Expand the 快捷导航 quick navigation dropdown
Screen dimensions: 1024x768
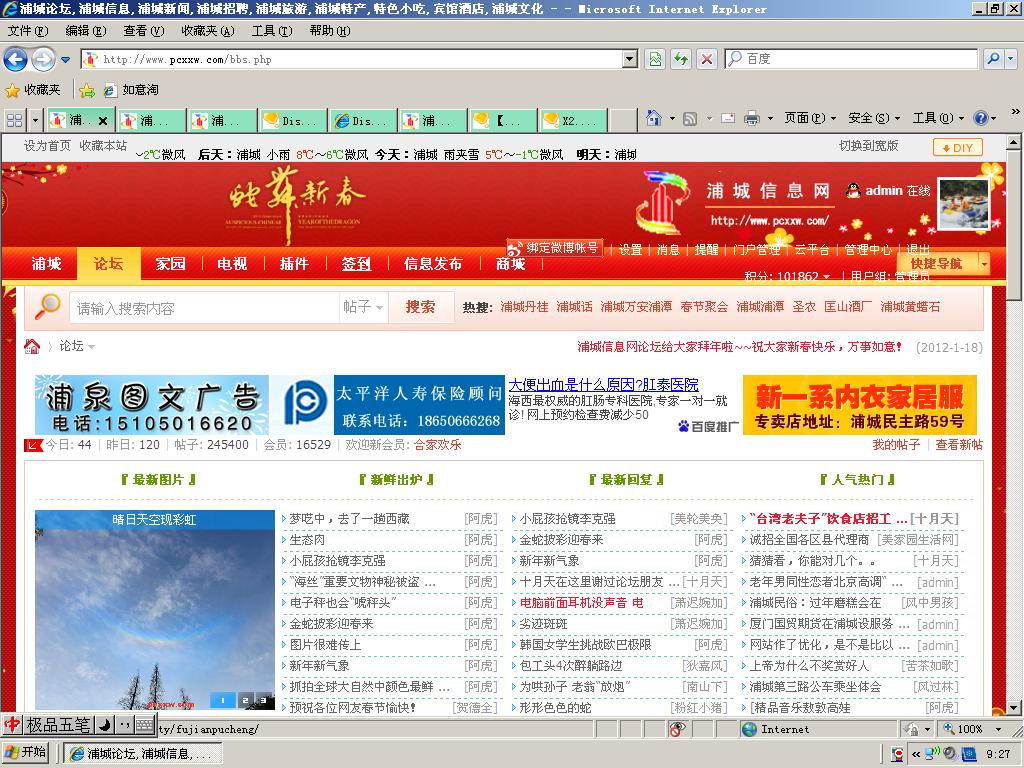[944, 263]
